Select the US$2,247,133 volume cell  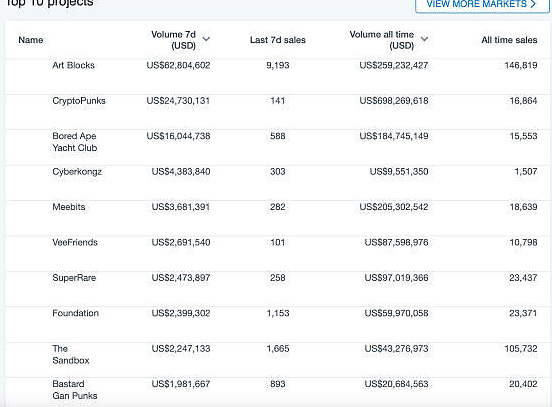[x=181, y=349]
